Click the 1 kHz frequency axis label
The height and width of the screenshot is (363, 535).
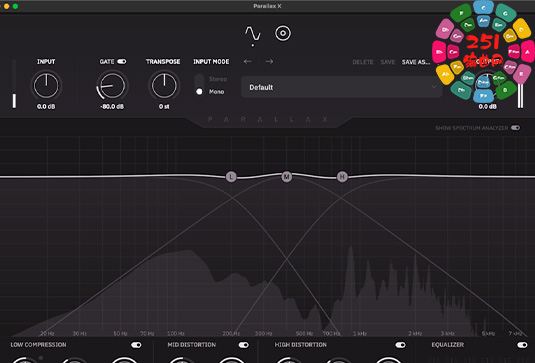point(360,333)
